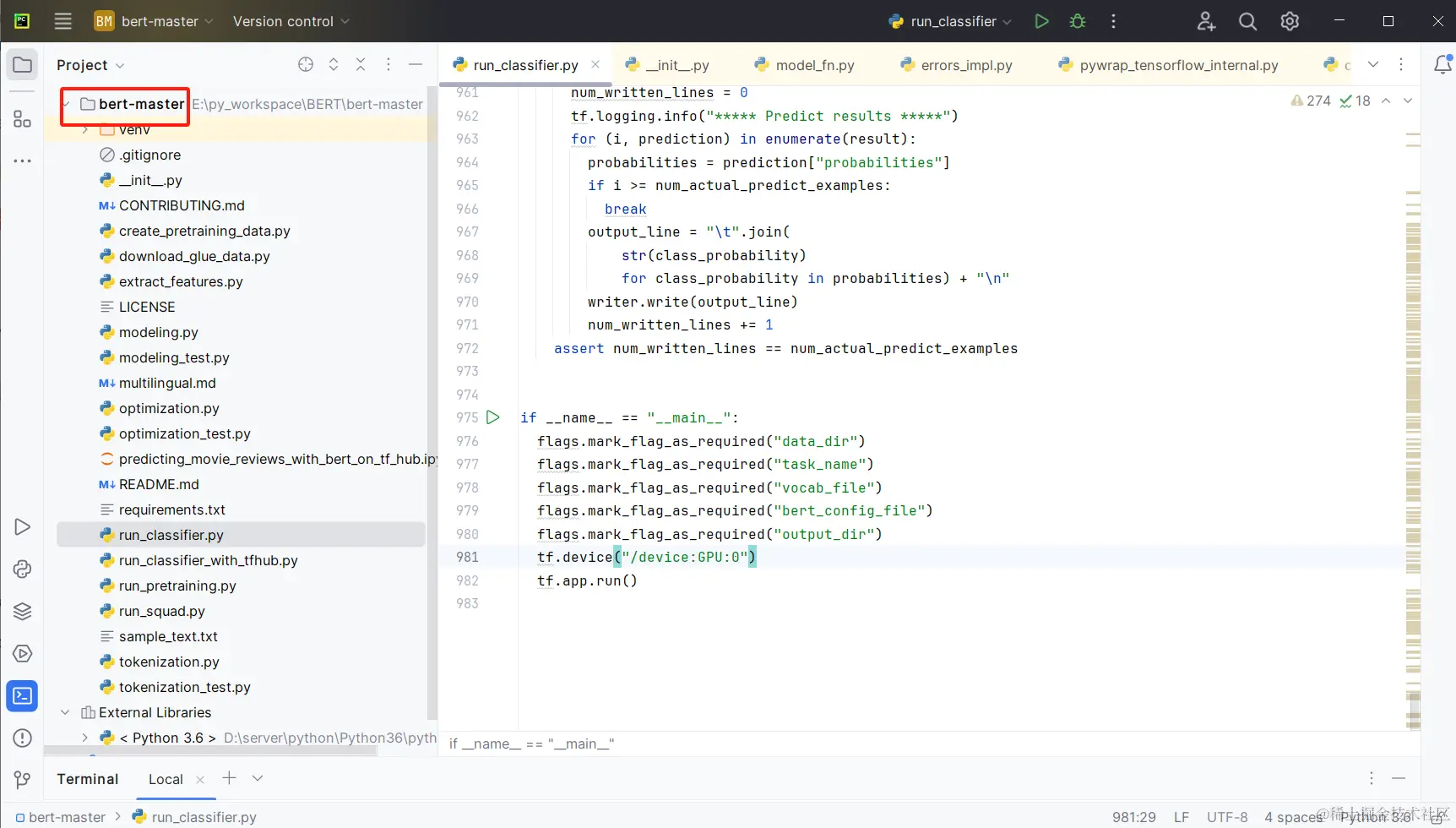Add a new terminal tab
Screen dimensions: 1456x828
point(229,778)
